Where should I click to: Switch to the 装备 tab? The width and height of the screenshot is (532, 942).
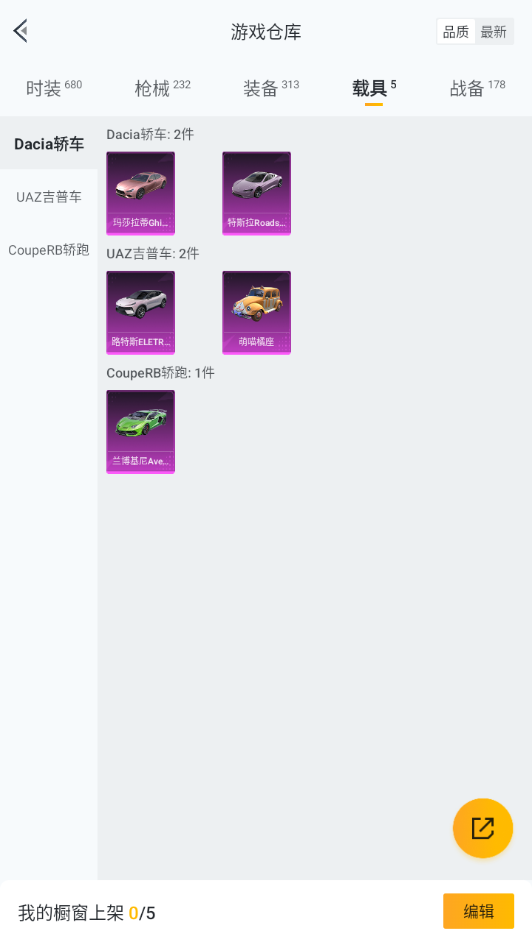pos(271,88)
